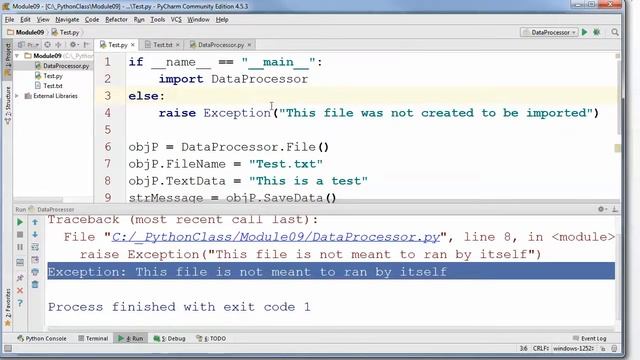Open the Event Log
The width and height of the screenshot is (640, 360).
[589, 338]
